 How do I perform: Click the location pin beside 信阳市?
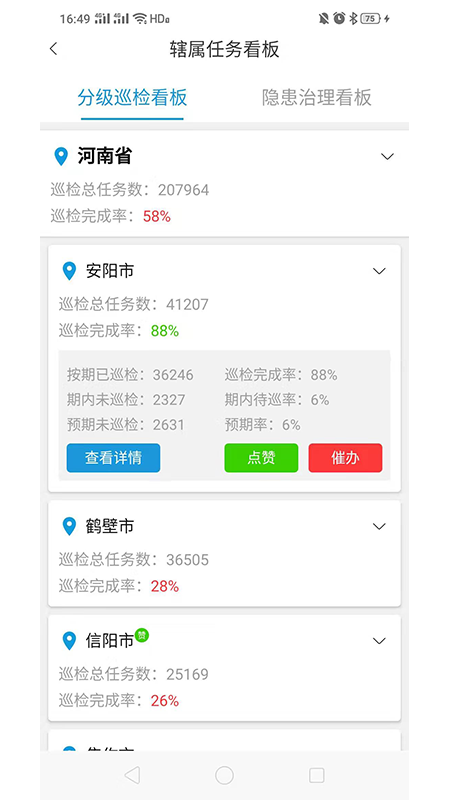point(69,641)
